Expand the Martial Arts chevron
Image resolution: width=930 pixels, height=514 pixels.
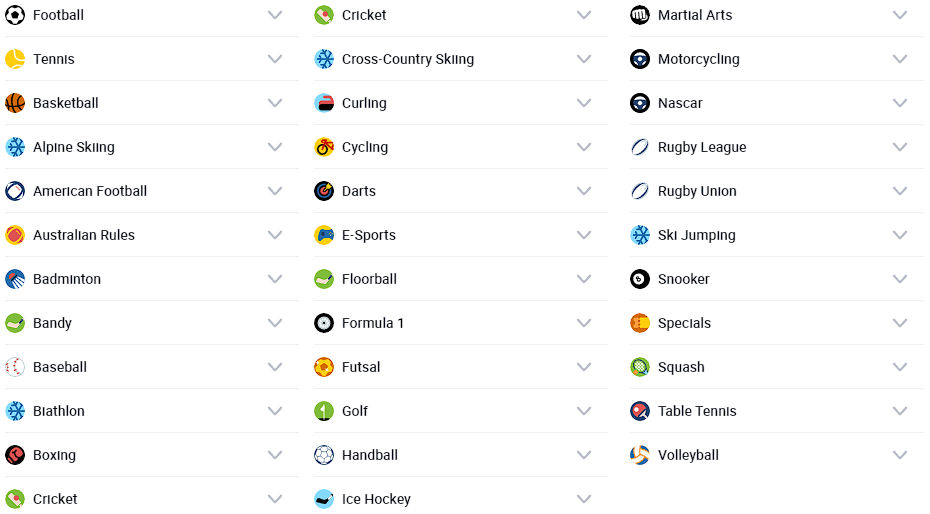click(900, 15)
